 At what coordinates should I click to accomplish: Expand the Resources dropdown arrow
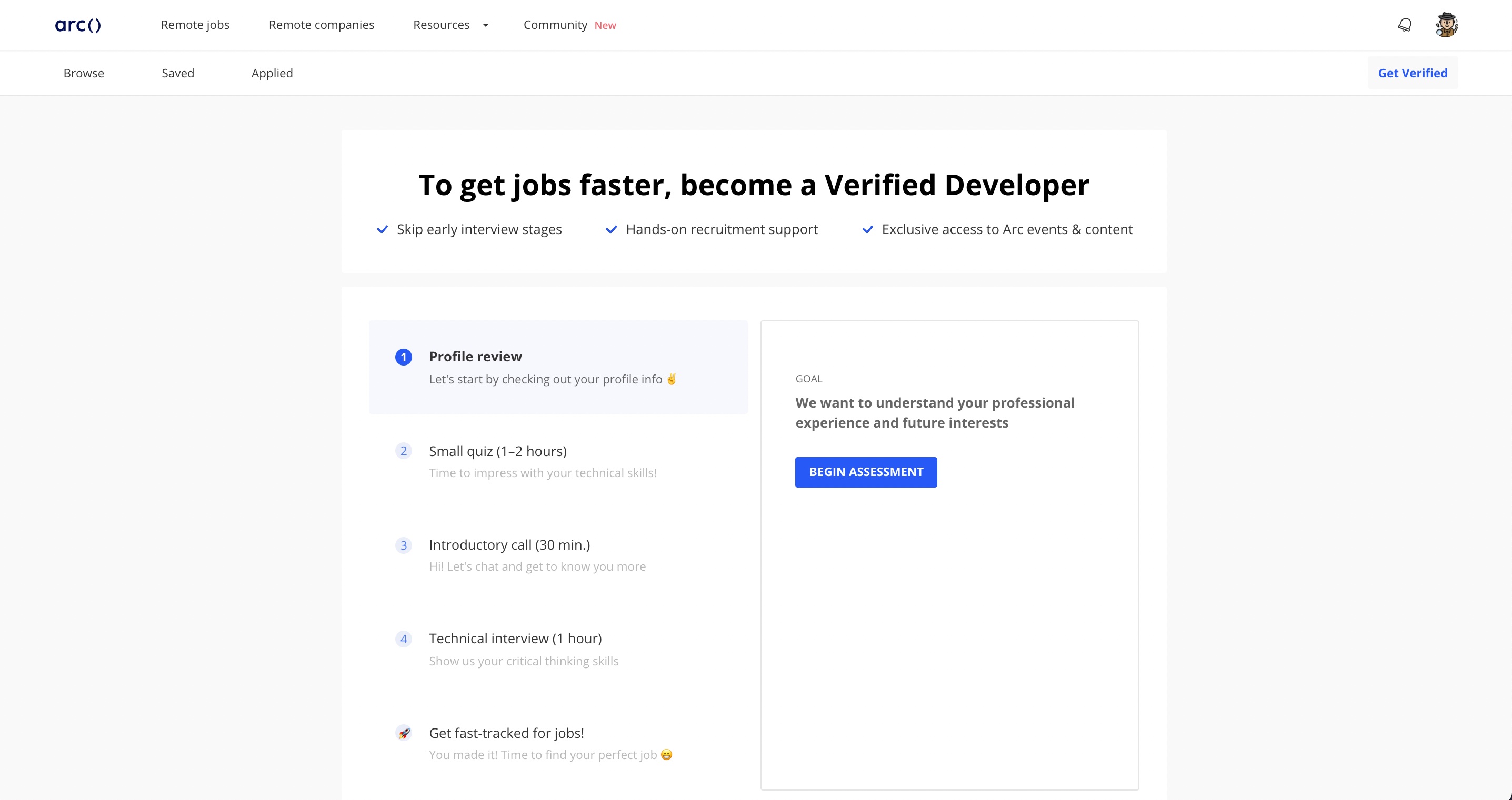click(485, 25)
